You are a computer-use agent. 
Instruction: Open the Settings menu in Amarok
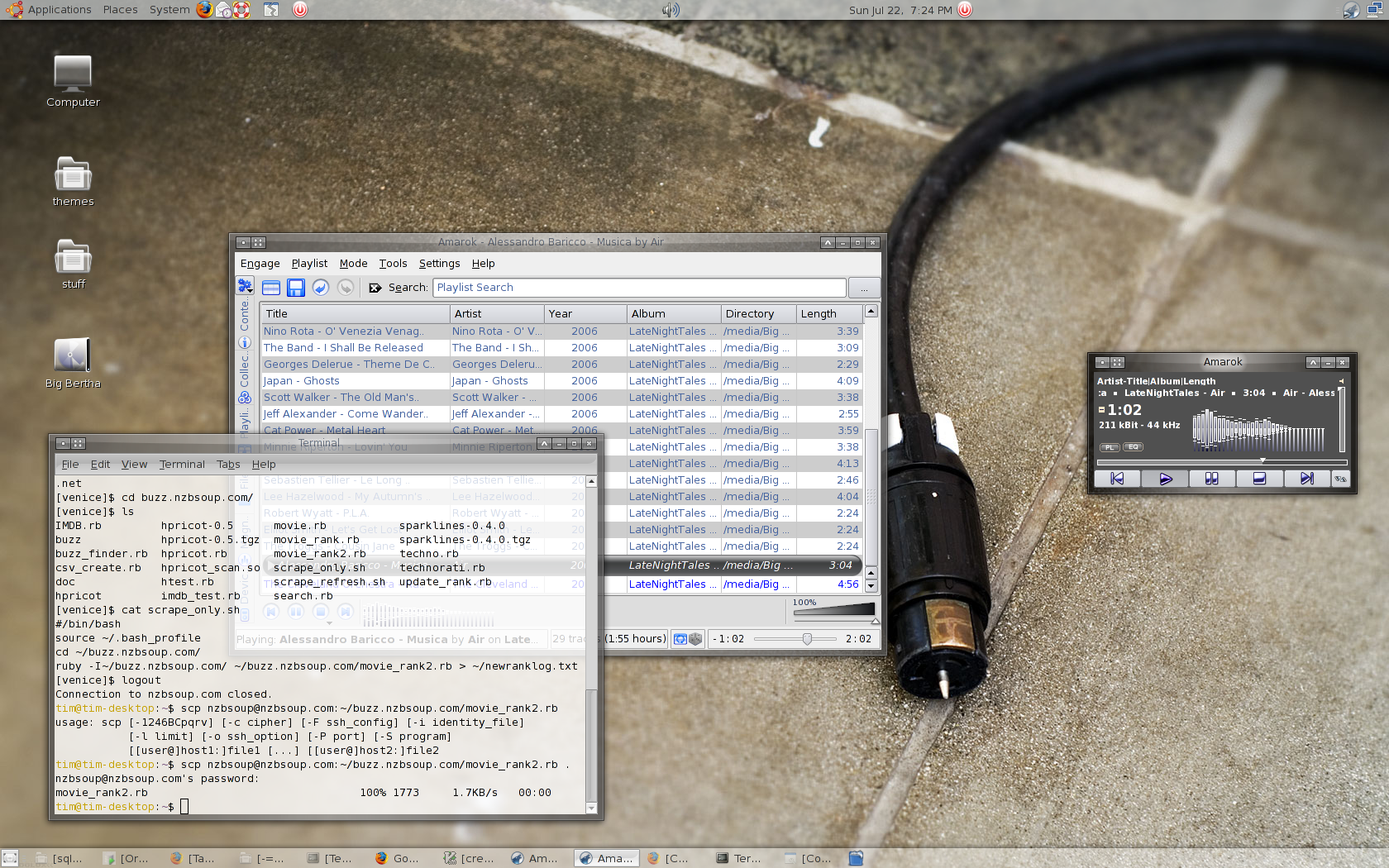point(440,264)
